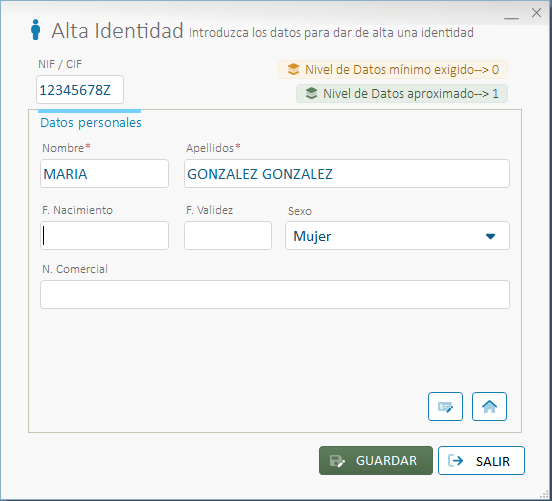Click the person icon beside Alta Identidad

35,30
